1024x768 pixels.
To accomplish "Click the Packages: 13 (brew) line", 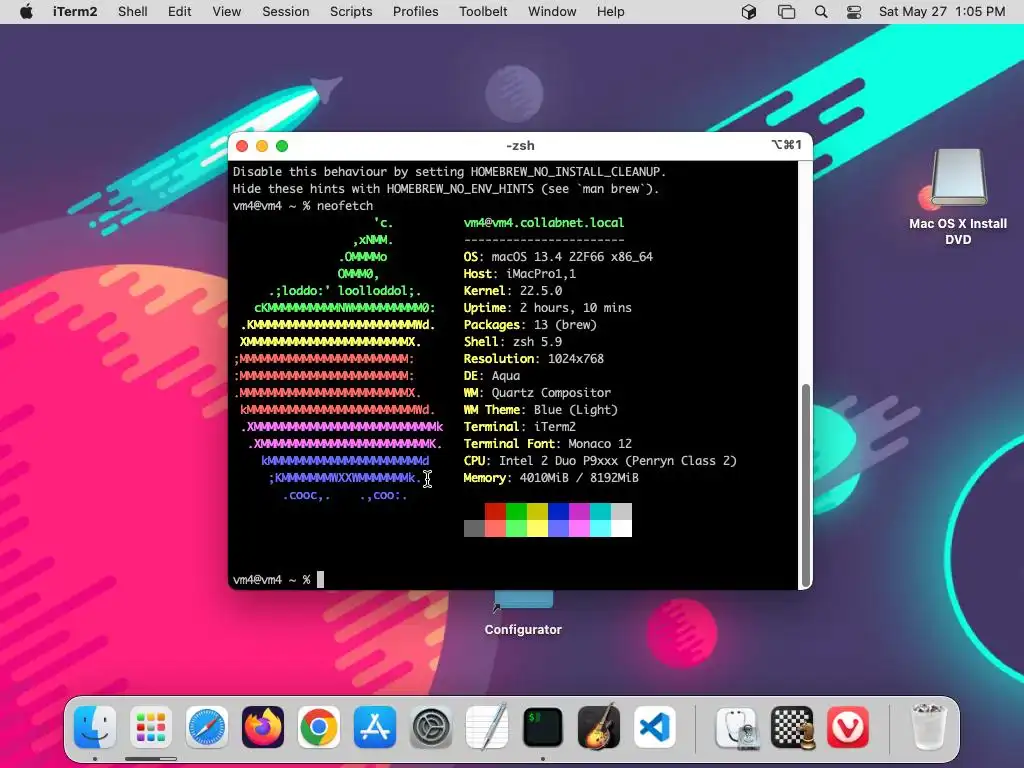I will (530, 325).
